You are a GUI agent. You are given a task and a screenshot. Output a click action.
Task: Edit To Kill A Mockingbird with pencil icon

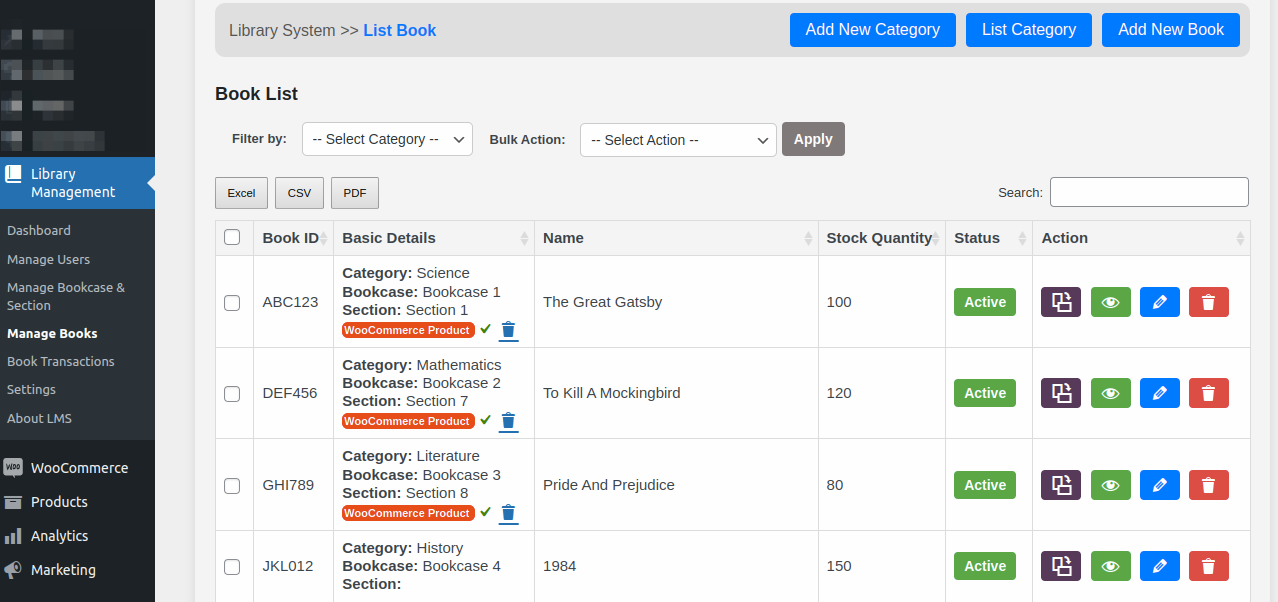(x=1160, y=393)
